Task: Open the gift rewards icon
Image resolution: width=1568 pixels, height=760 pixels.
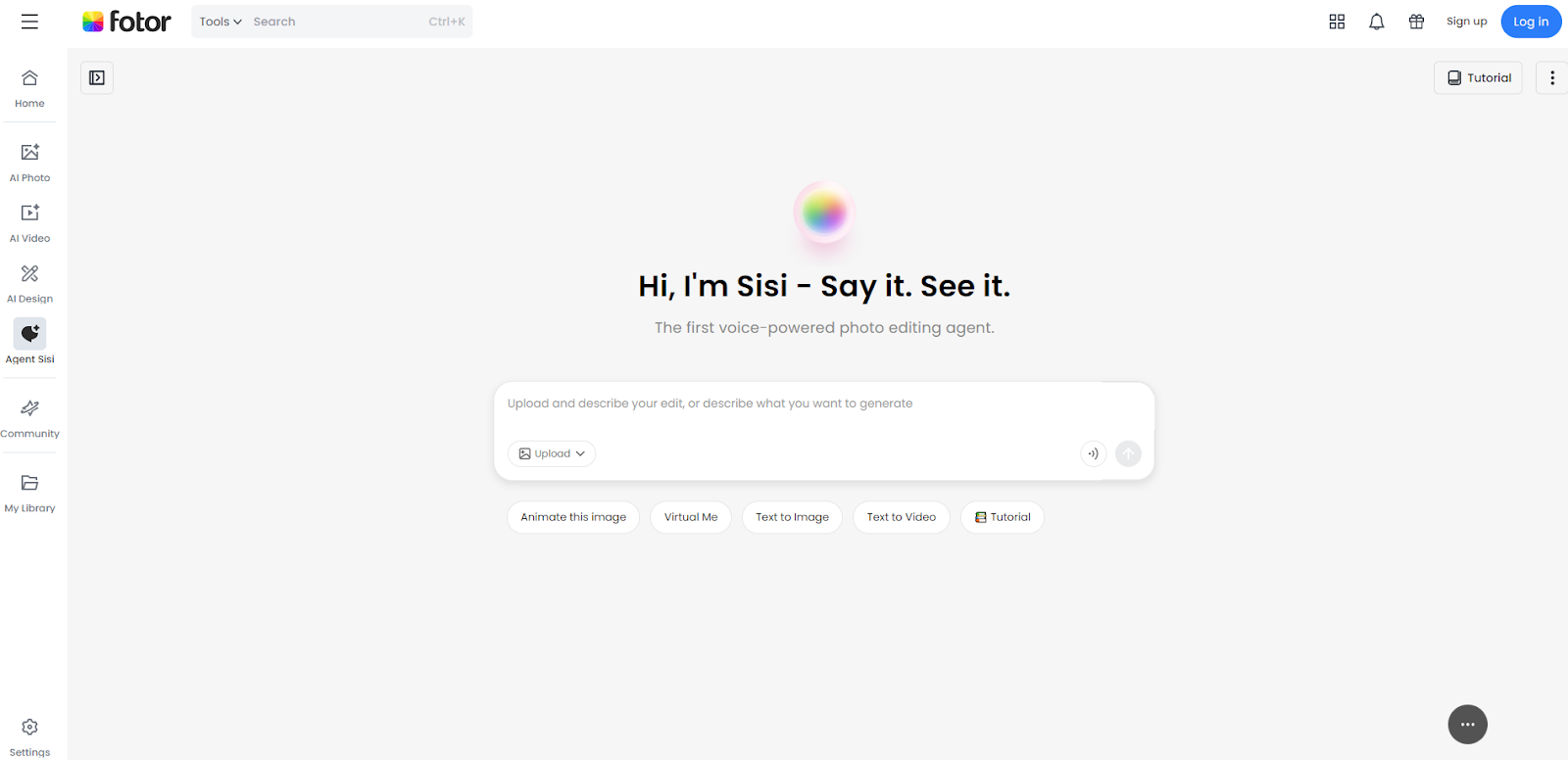Action: point(1416,22)
